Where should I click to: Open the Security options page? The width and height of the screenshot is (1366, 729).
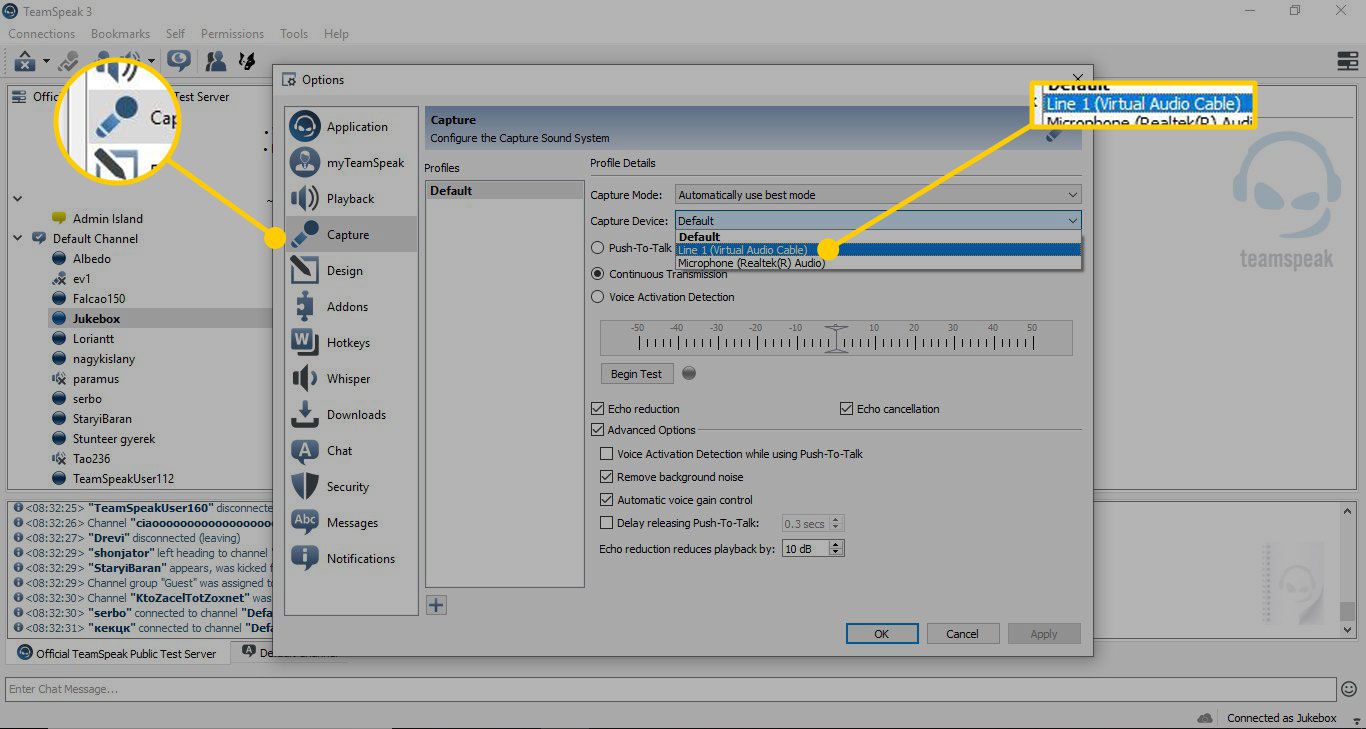351,487
